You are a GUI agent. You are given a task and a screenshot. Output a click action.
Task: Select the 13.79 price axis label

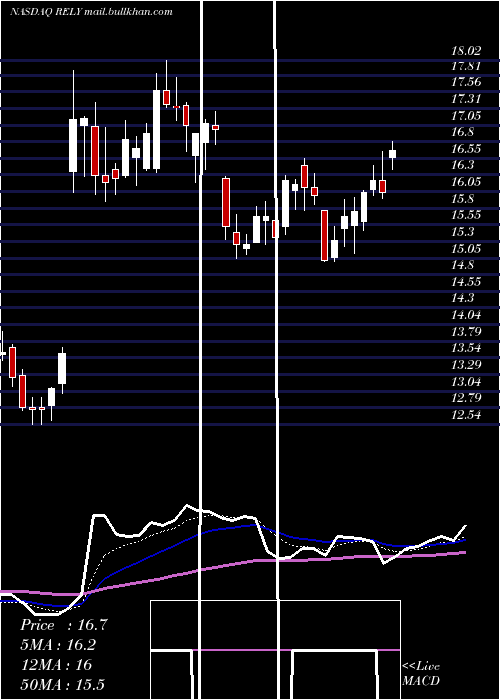click(466, 332)
